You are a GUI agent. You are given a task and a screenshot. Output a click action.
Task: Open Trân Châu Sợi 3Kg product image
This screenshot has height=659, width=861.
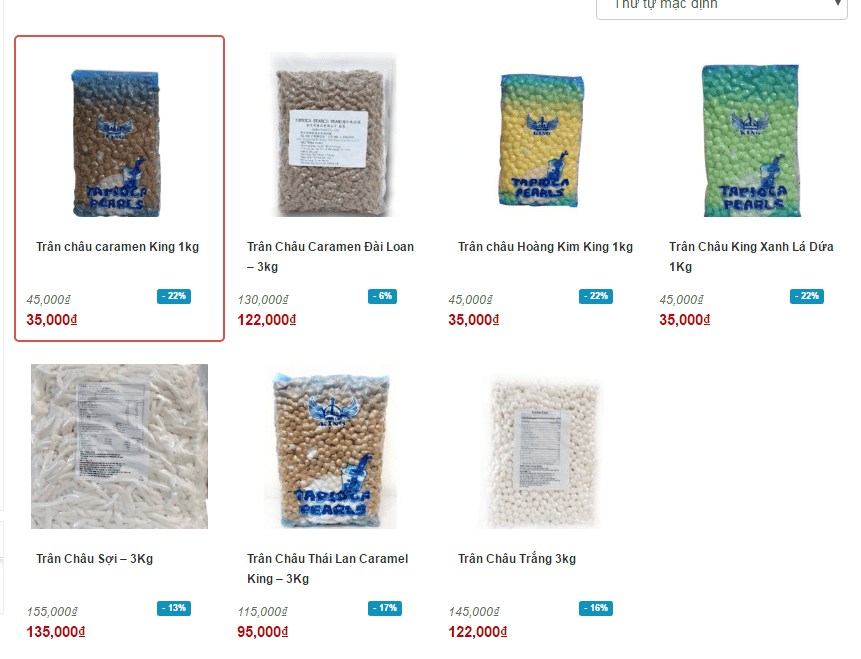pos(119,446)
